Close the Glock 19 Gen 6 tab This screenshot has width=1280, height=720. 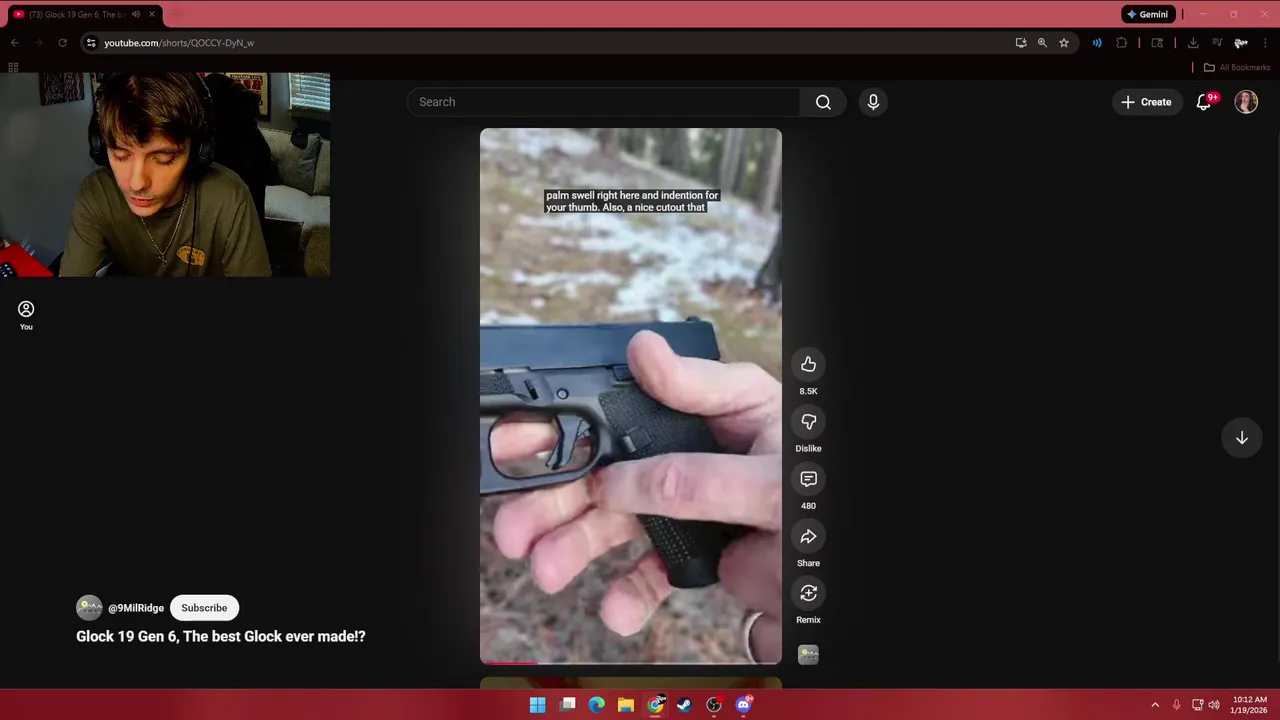tap(153, 14)
